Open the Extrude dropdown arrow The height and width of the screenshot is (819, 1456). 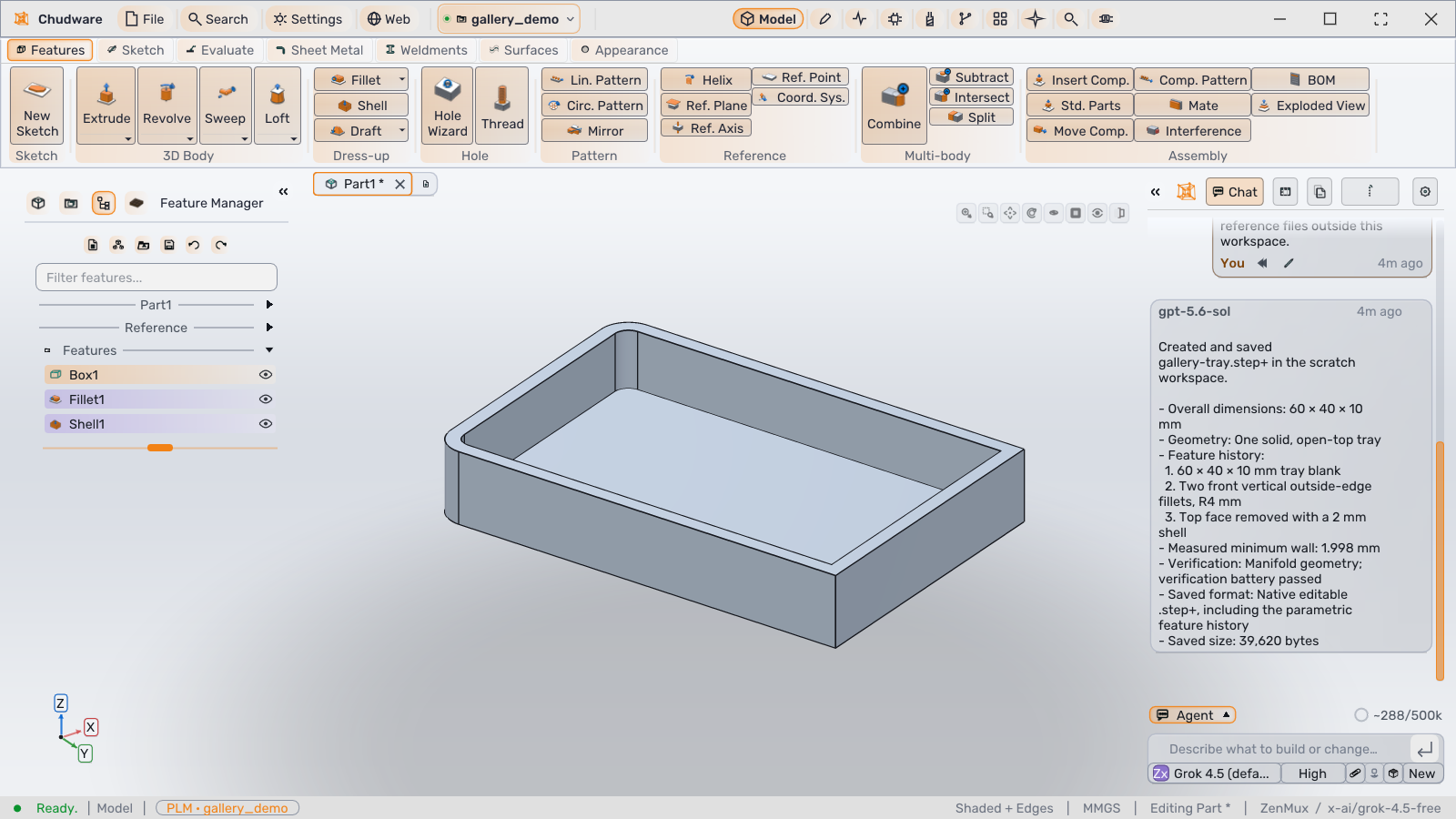[x=128, y=139]
